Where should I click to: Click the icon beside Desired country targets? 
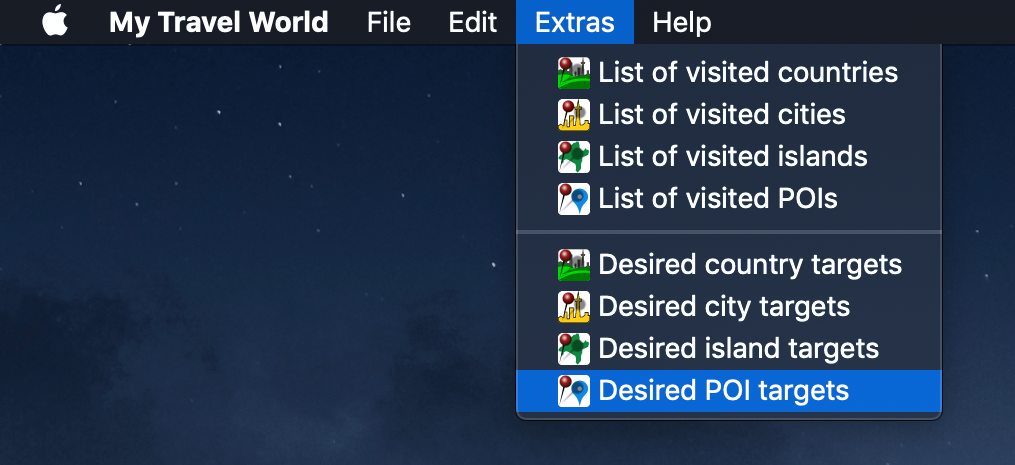[574, 264]
